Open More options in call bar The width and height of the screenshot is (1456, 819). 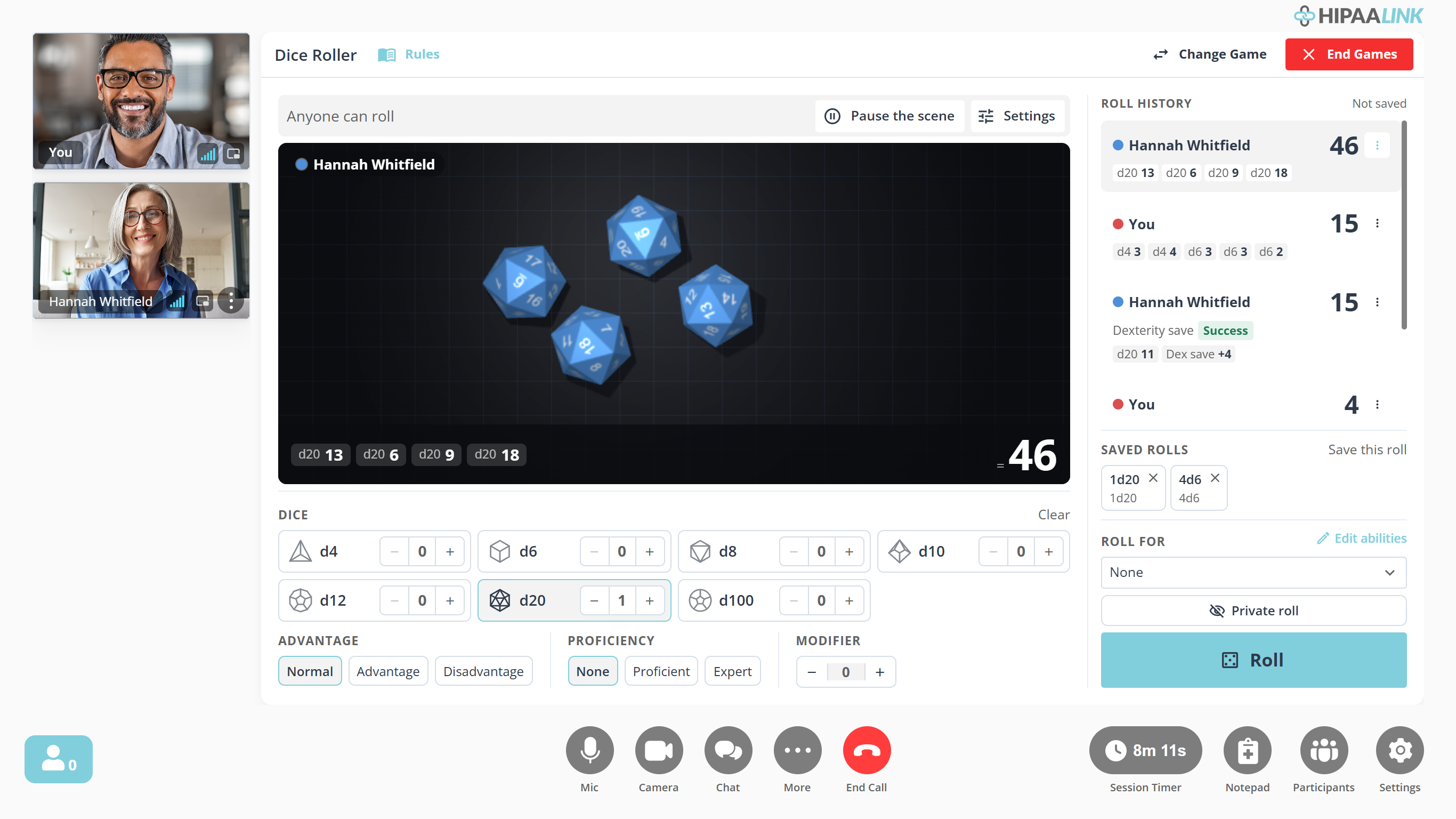click(x=797, y=750)
